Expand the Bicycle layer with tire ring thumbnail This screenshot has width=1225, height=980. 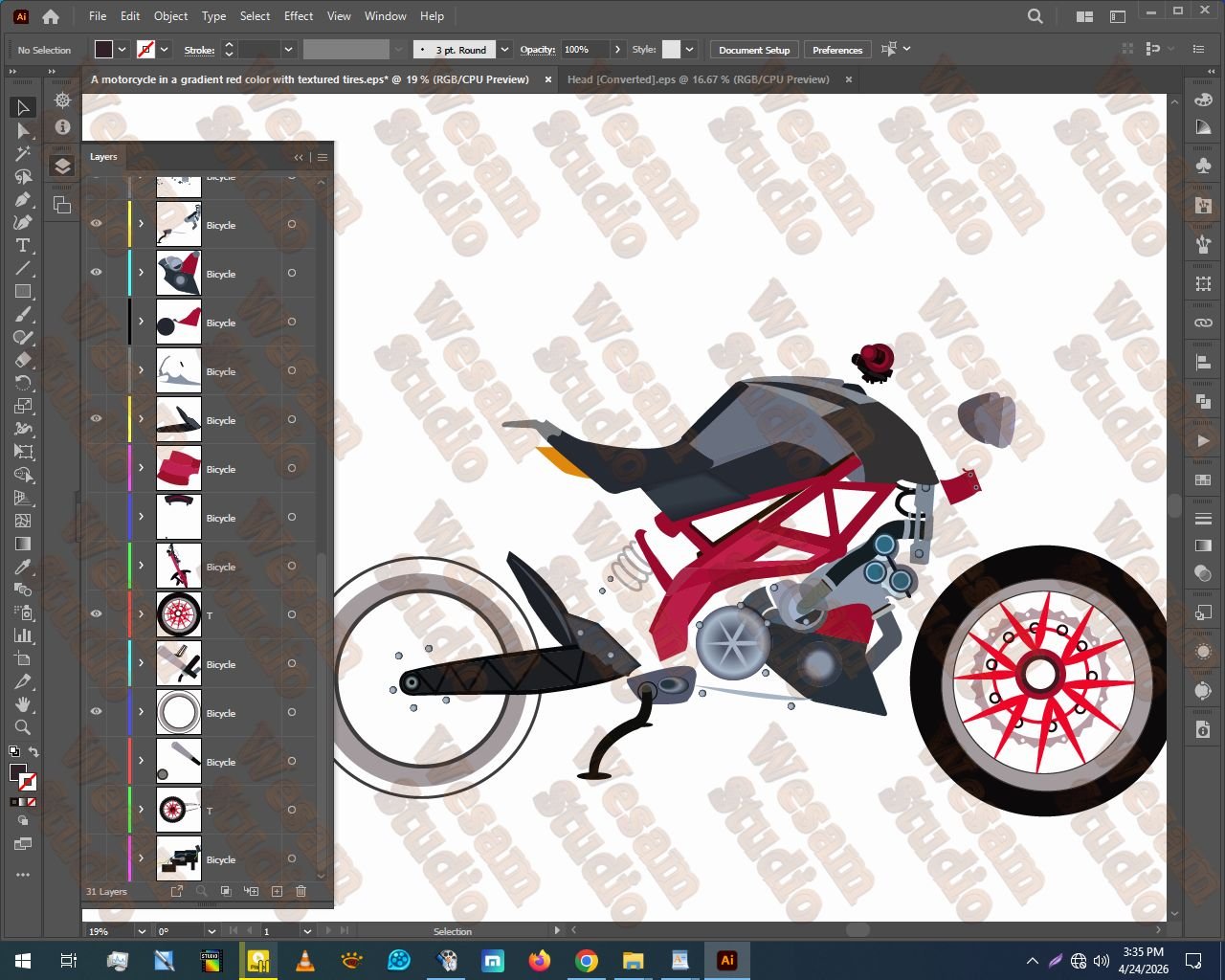[x=141, y=712]
